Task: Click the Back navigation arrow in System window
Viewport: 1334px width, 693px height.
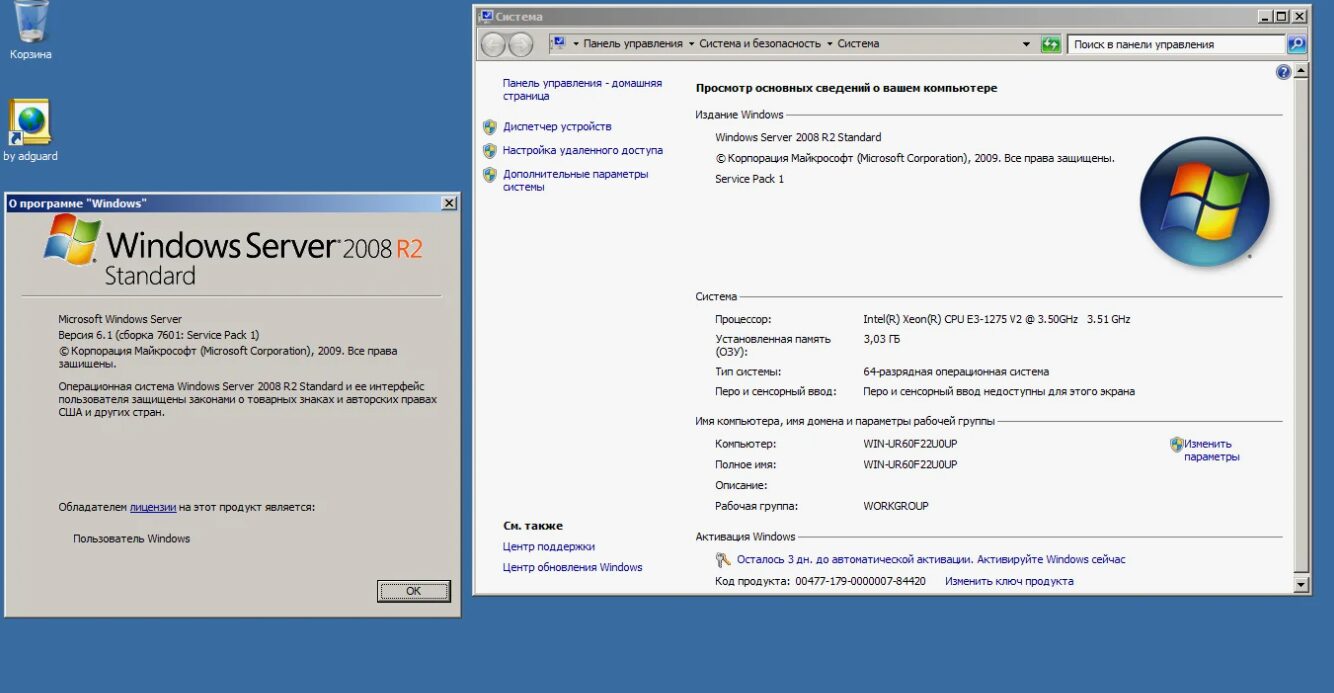Action: pos(494,44)
